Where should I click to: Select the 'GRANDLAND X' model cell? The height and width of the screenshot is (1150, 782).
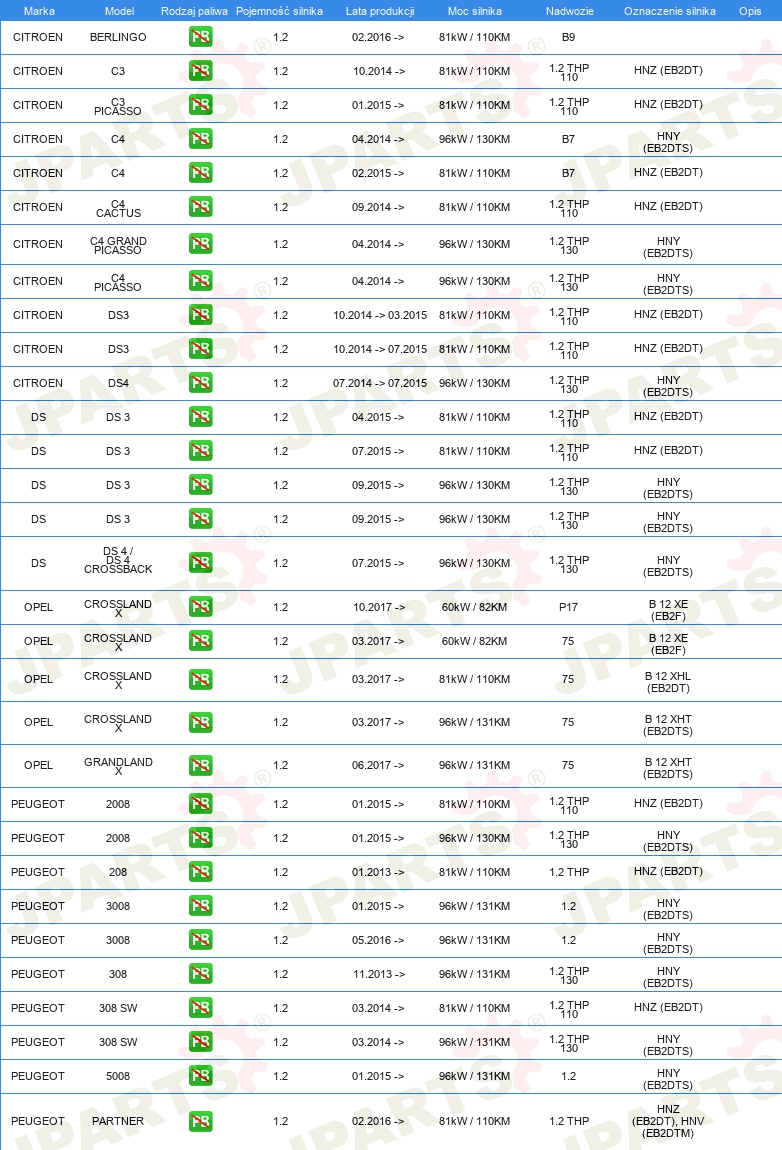pyautogui.click(x=118, y=766)
